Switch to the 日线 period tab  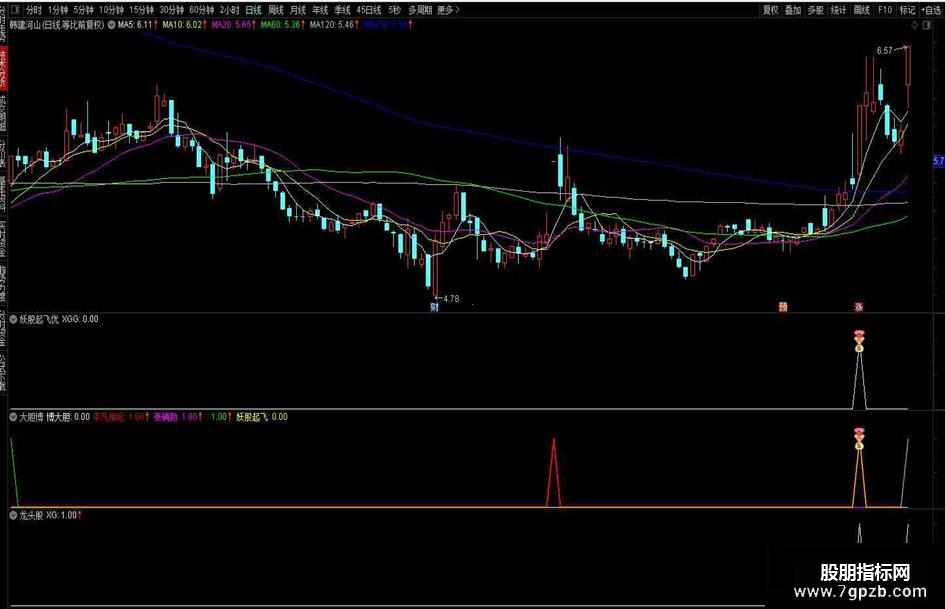253,10
